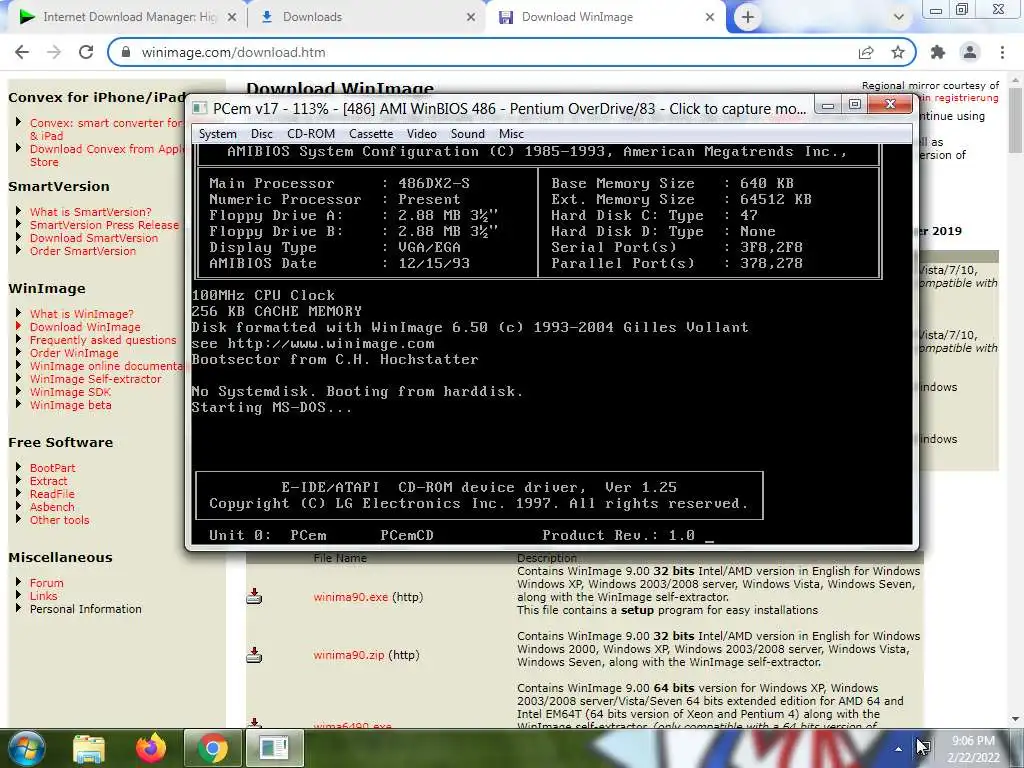Open PCem System menu
The image size is (1024, 768).
217,134
